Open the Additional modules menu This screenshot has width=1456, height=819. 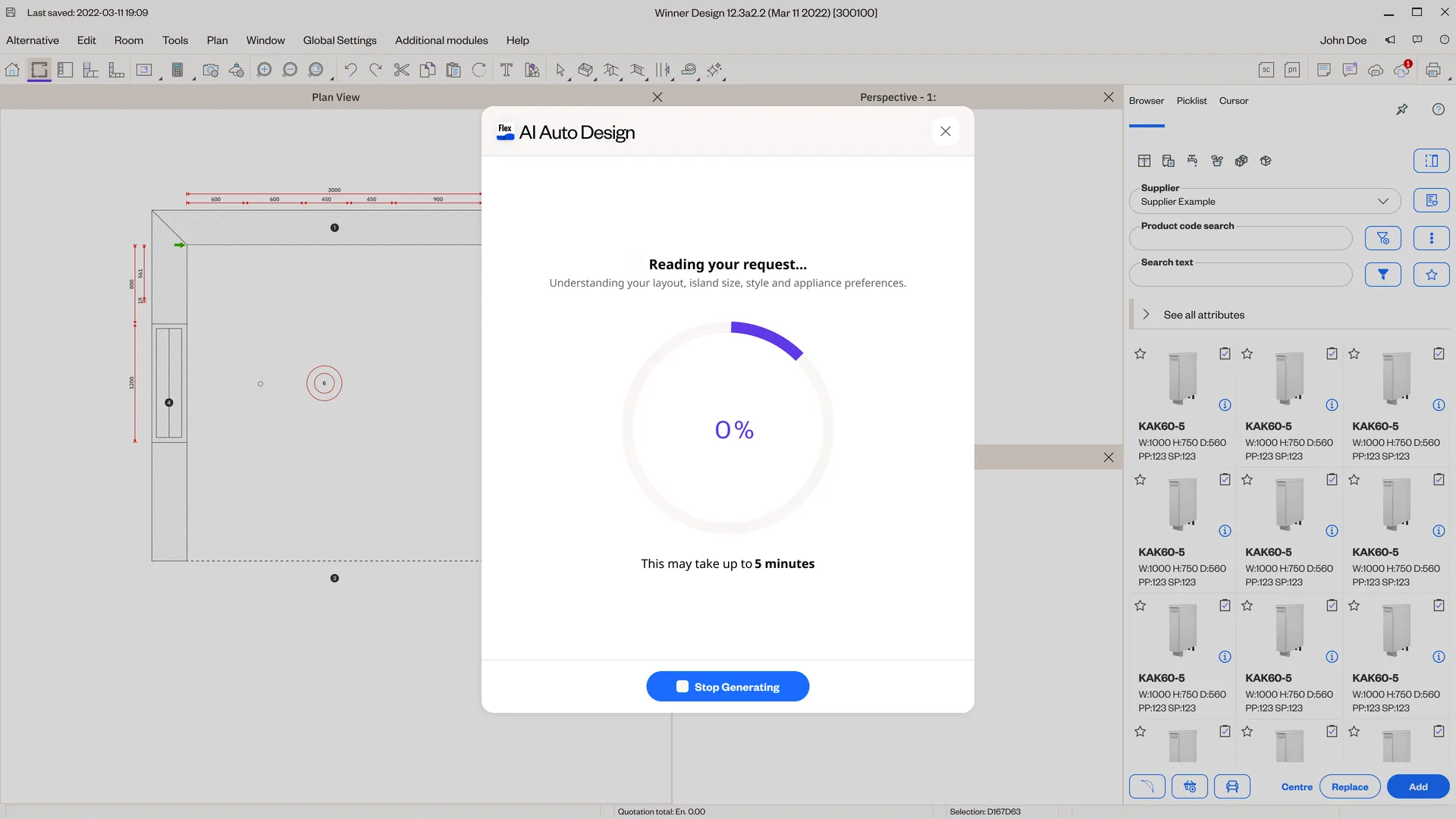[441, 40]
